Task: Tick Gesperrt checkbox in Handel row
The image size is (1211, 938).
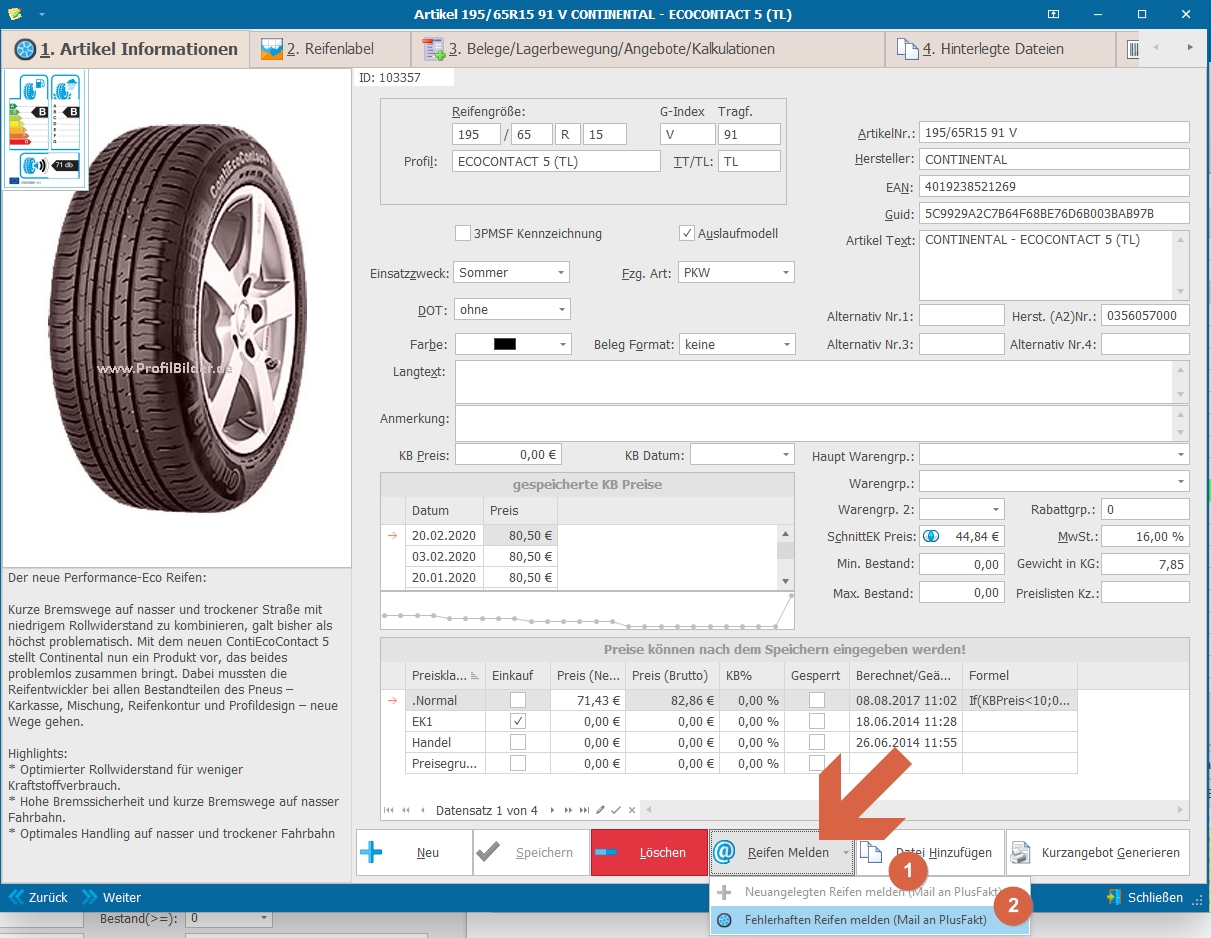Action: pos(817,742)
